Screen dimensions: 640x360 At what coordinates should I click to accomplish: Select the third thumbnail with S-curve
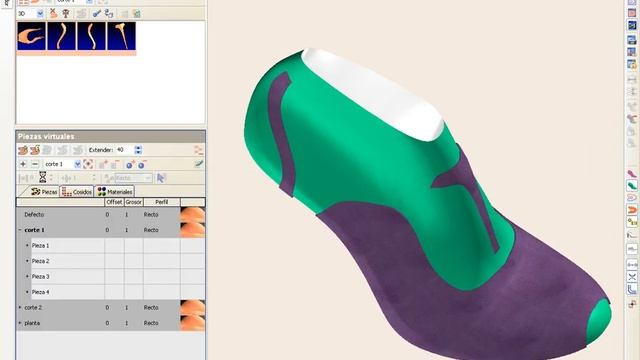click(x=91, y=36)
